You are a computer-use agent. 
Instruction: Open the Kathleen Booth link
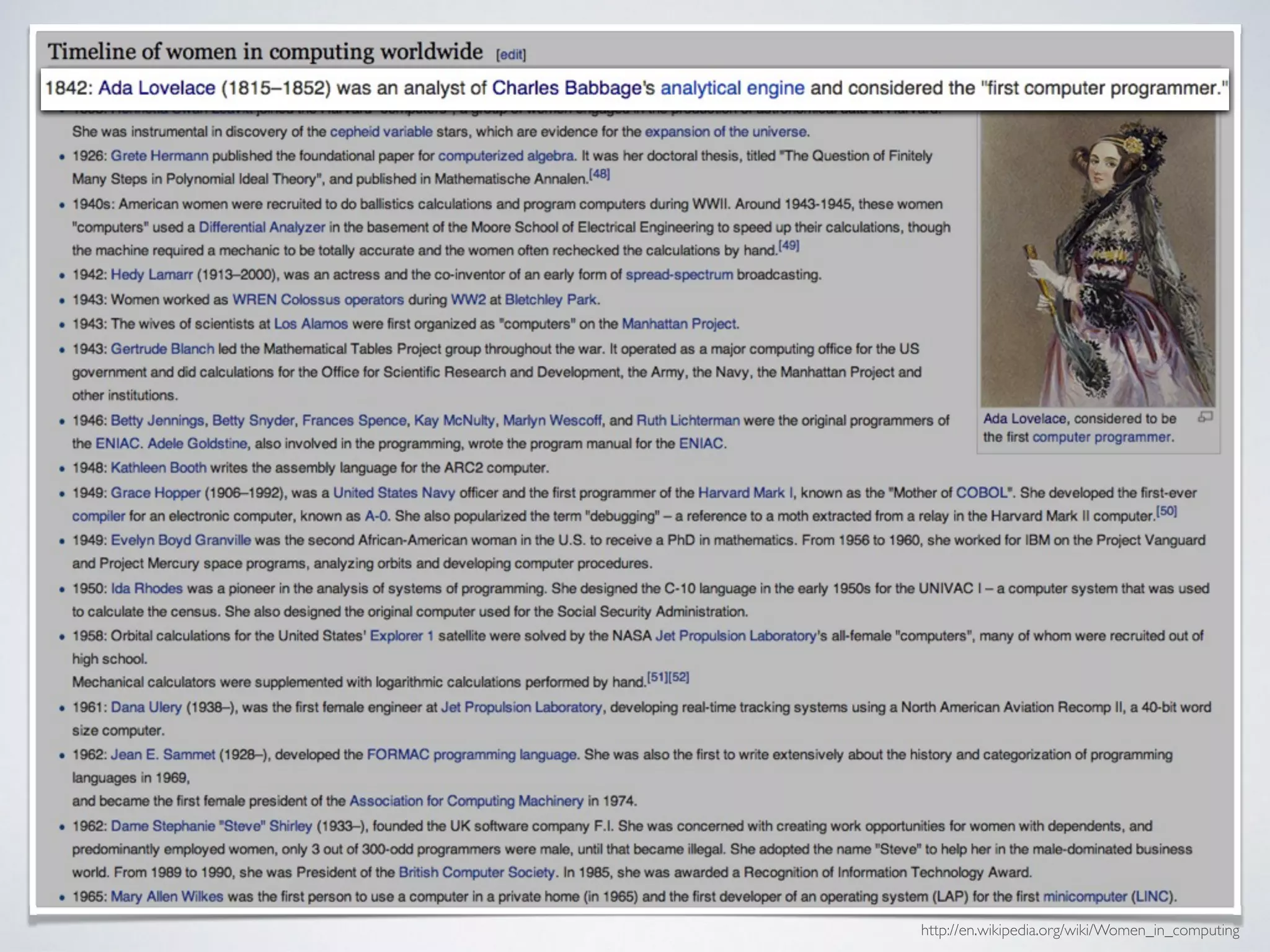tap(159, 468)
